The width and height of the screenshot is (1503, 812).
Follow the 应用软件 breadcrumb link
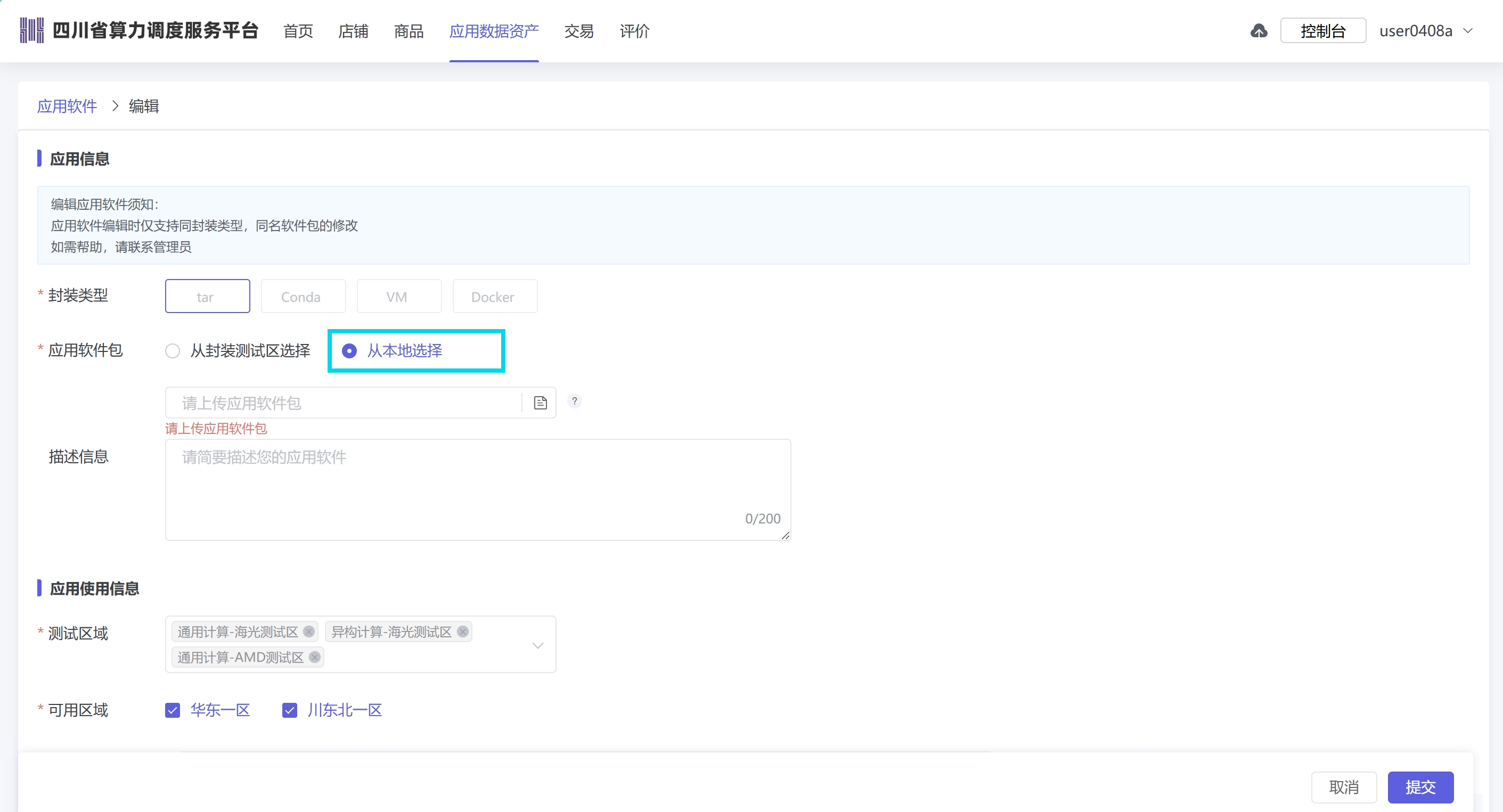(67, 106)
